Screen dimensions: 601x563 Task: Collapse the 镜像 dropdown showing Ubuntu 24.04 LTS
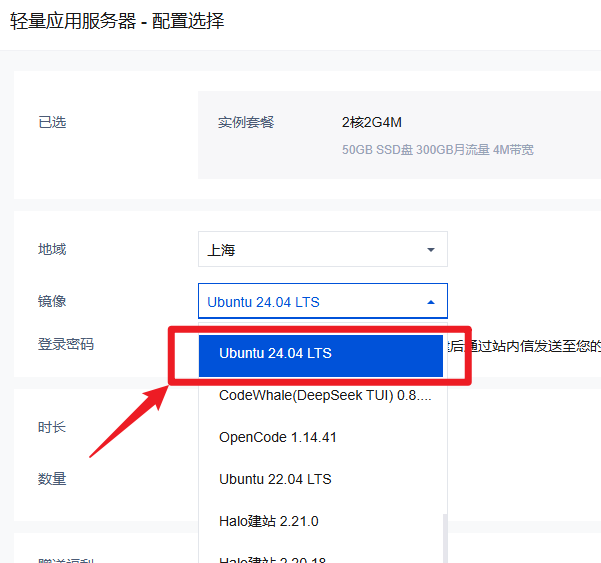coord(323,301)
